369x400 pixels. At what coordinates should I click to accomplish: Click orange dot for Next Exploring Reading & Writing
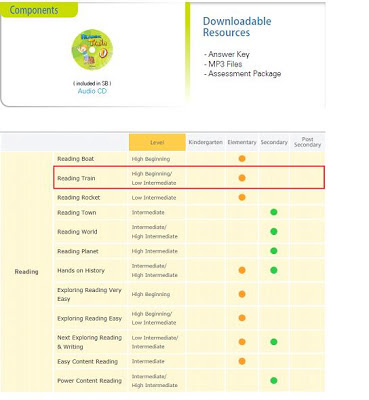pos(242,342)
